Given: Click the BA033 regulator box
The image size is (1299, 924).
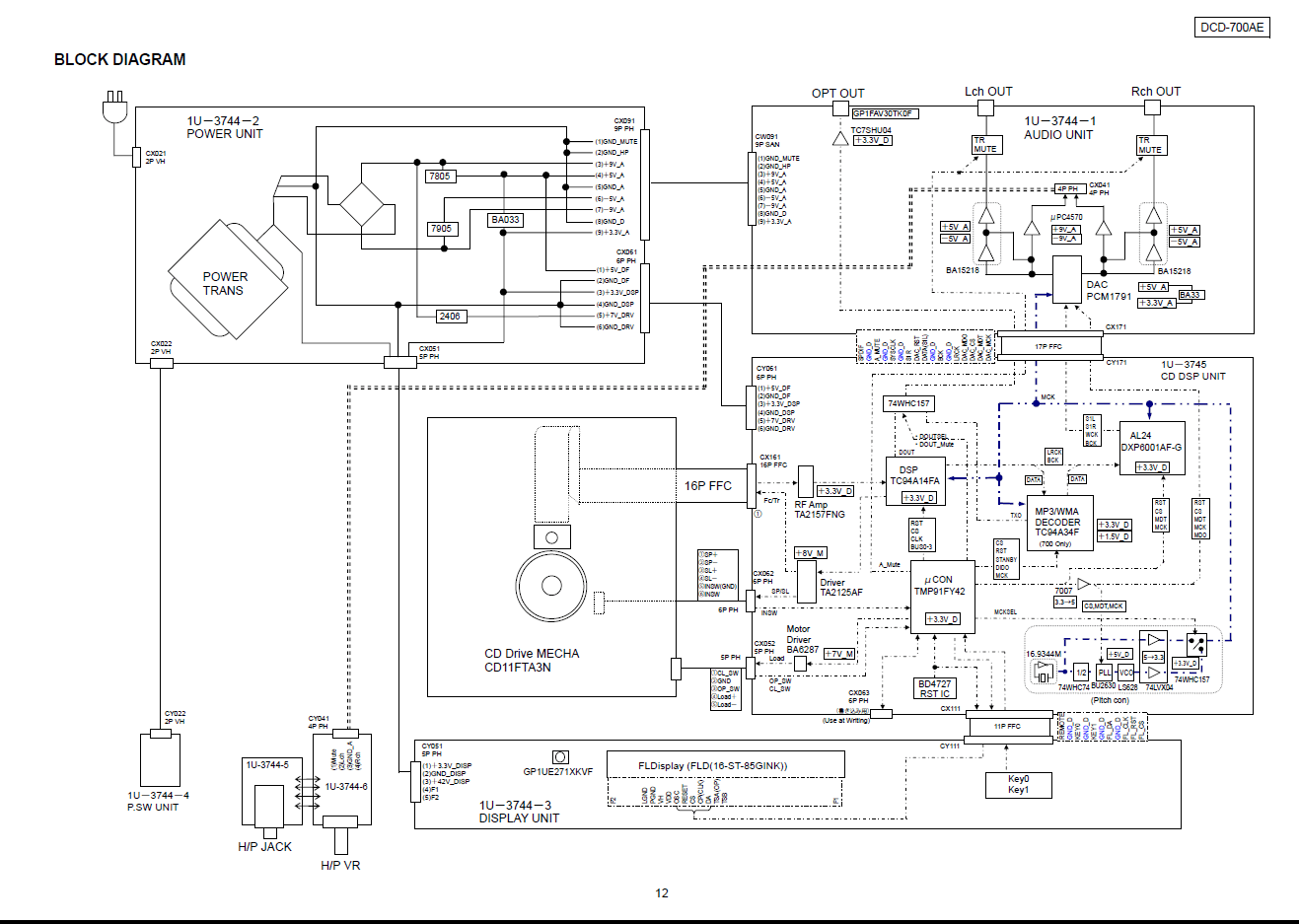Looking at the screenshot, I should (x=505, y=220).
